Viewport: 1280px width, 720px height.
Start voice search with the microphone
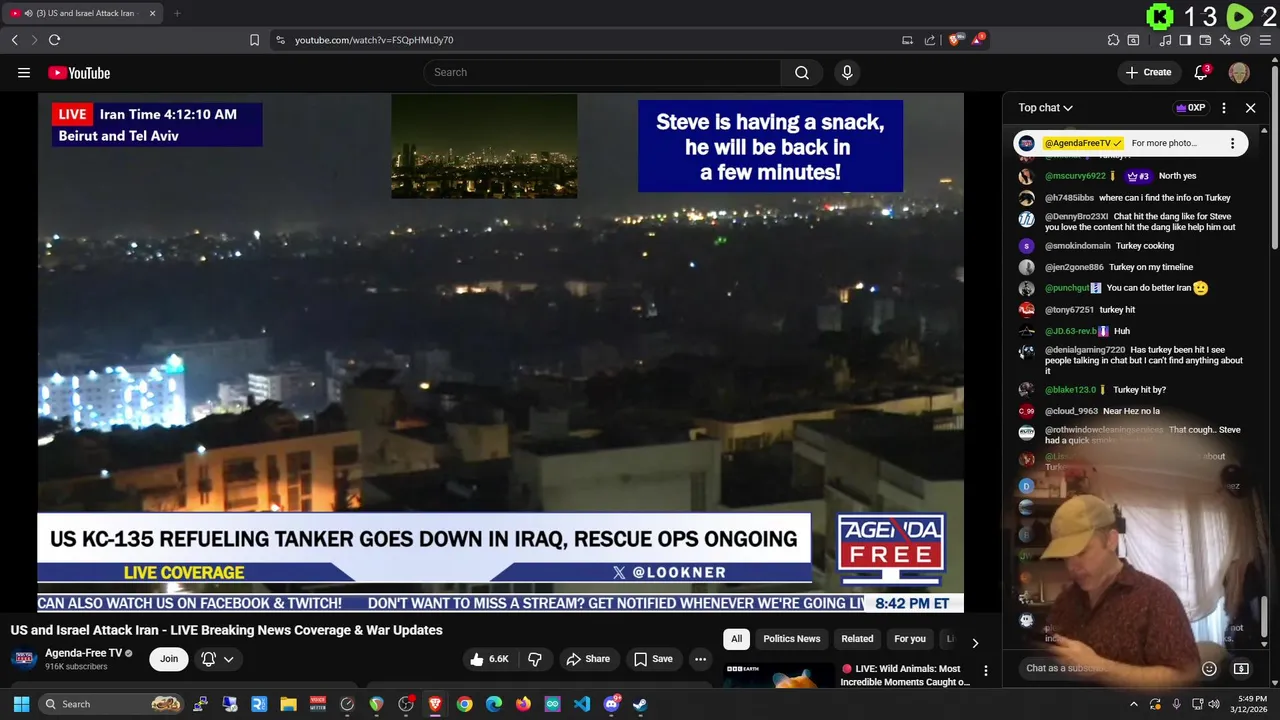pyautogui.click(x=847, y=72)
